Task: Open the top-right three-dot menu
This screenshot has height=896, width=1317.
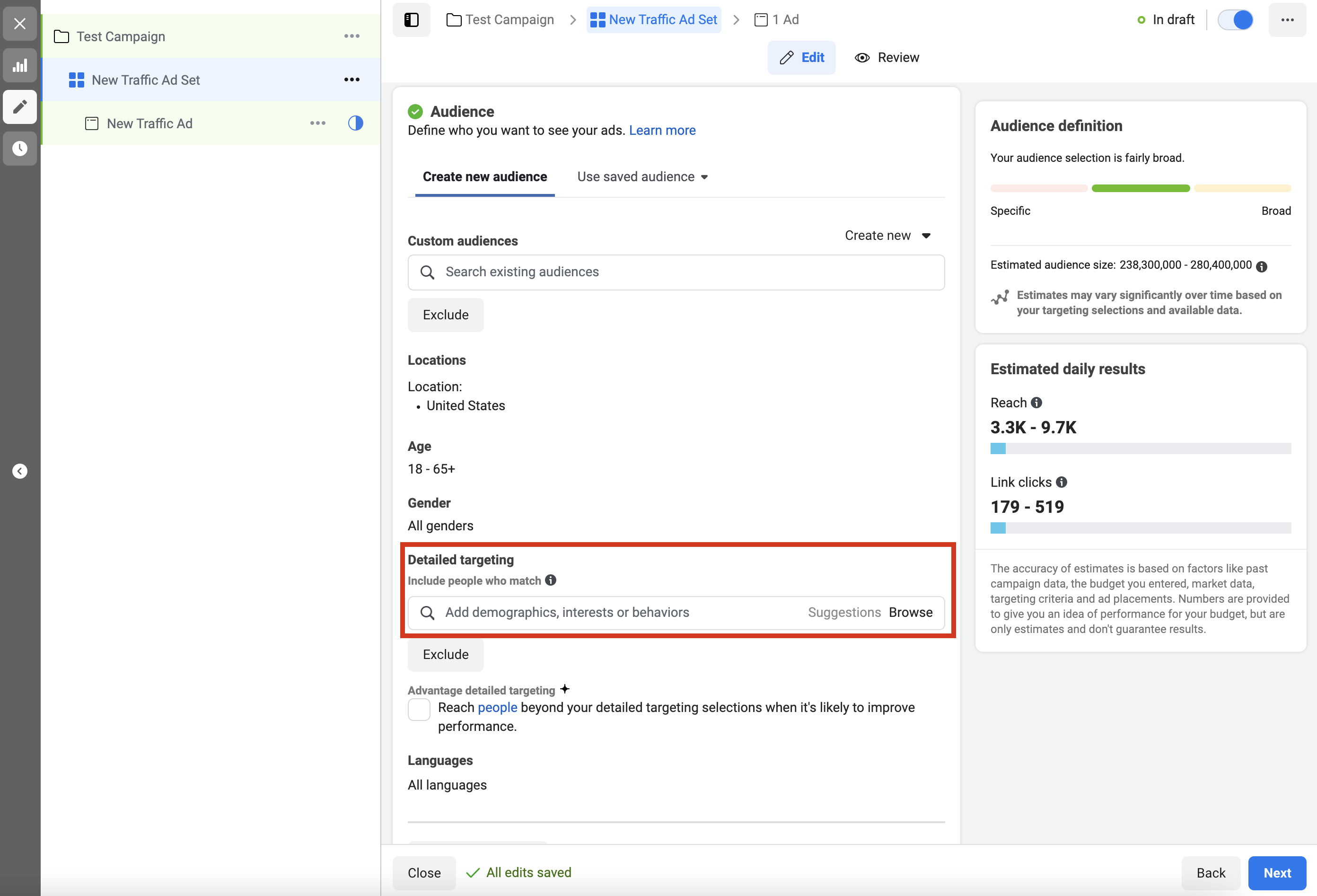Action: pyautogui.click(x=1287, y=20)
